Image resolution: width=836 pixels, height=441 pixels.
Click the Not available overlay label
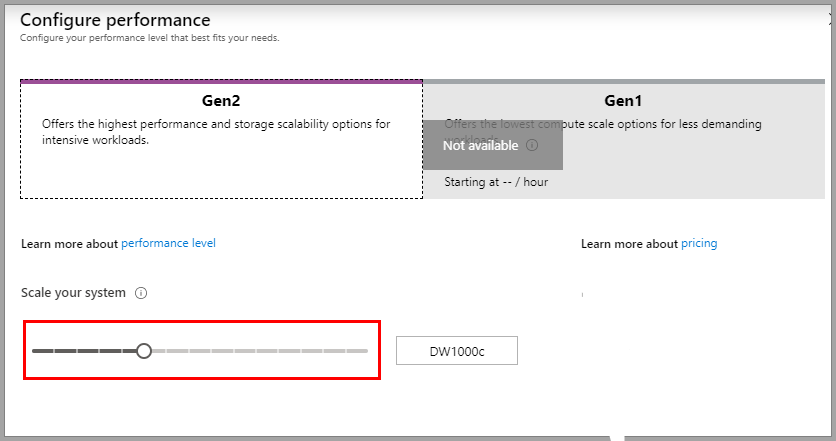coord(480,145)
